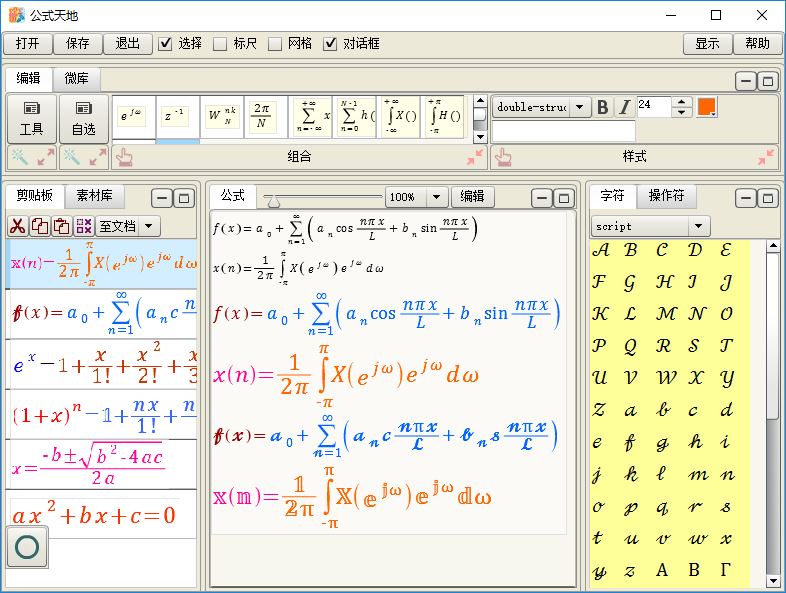Click the paste icon in clipboard panel

(x=61, y=226)
